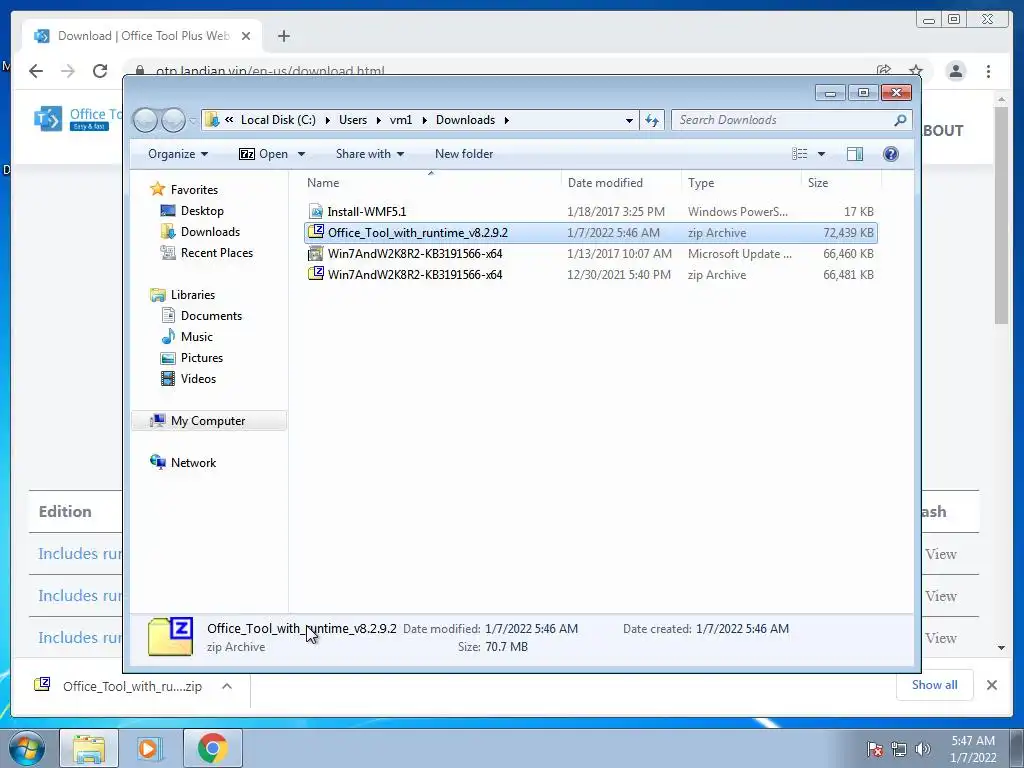Change view with the view icon

point(799,153)
